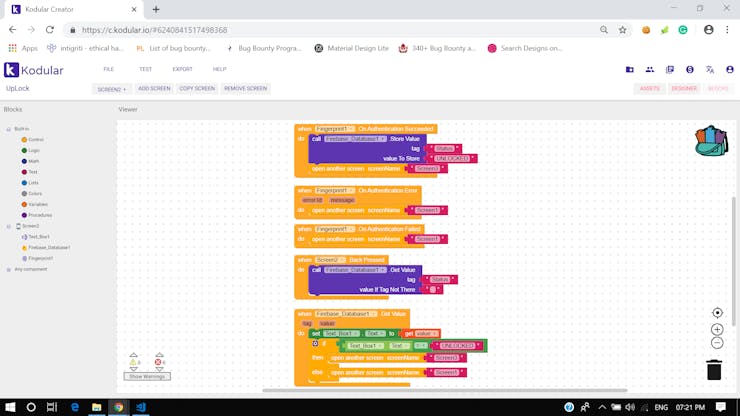Open the TEST menu
740x416 pixels.
point(145,69)
